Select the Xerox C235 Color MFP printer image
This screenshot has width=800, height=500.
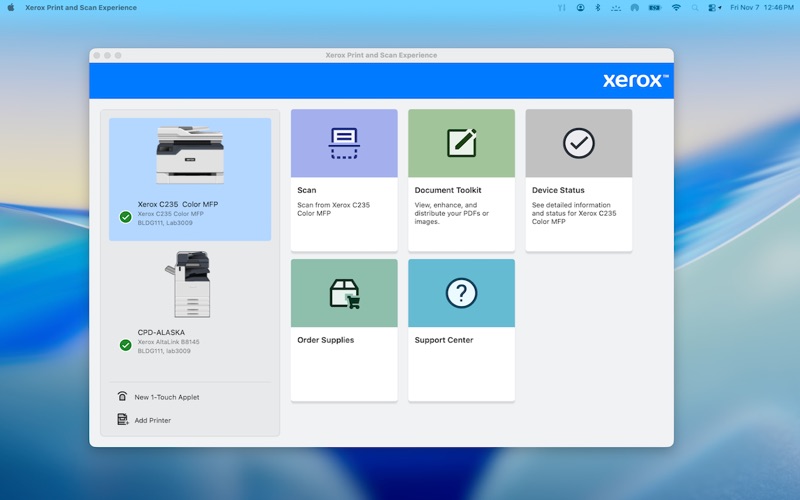(x=190, y=155)
